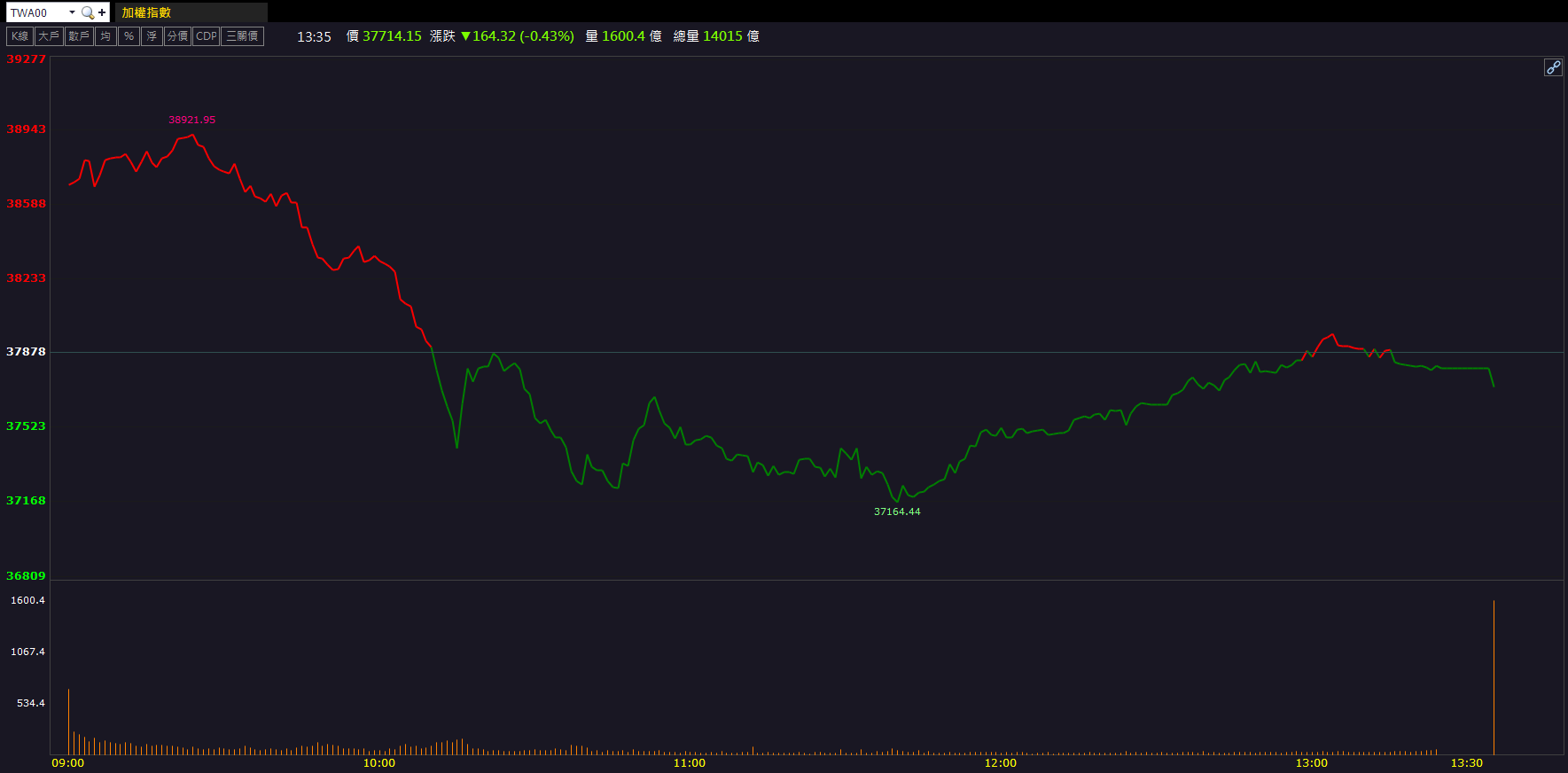Viewport: 1568px width, 773px height.
Task: Toggle the % percent scale button
Action: 129,36
